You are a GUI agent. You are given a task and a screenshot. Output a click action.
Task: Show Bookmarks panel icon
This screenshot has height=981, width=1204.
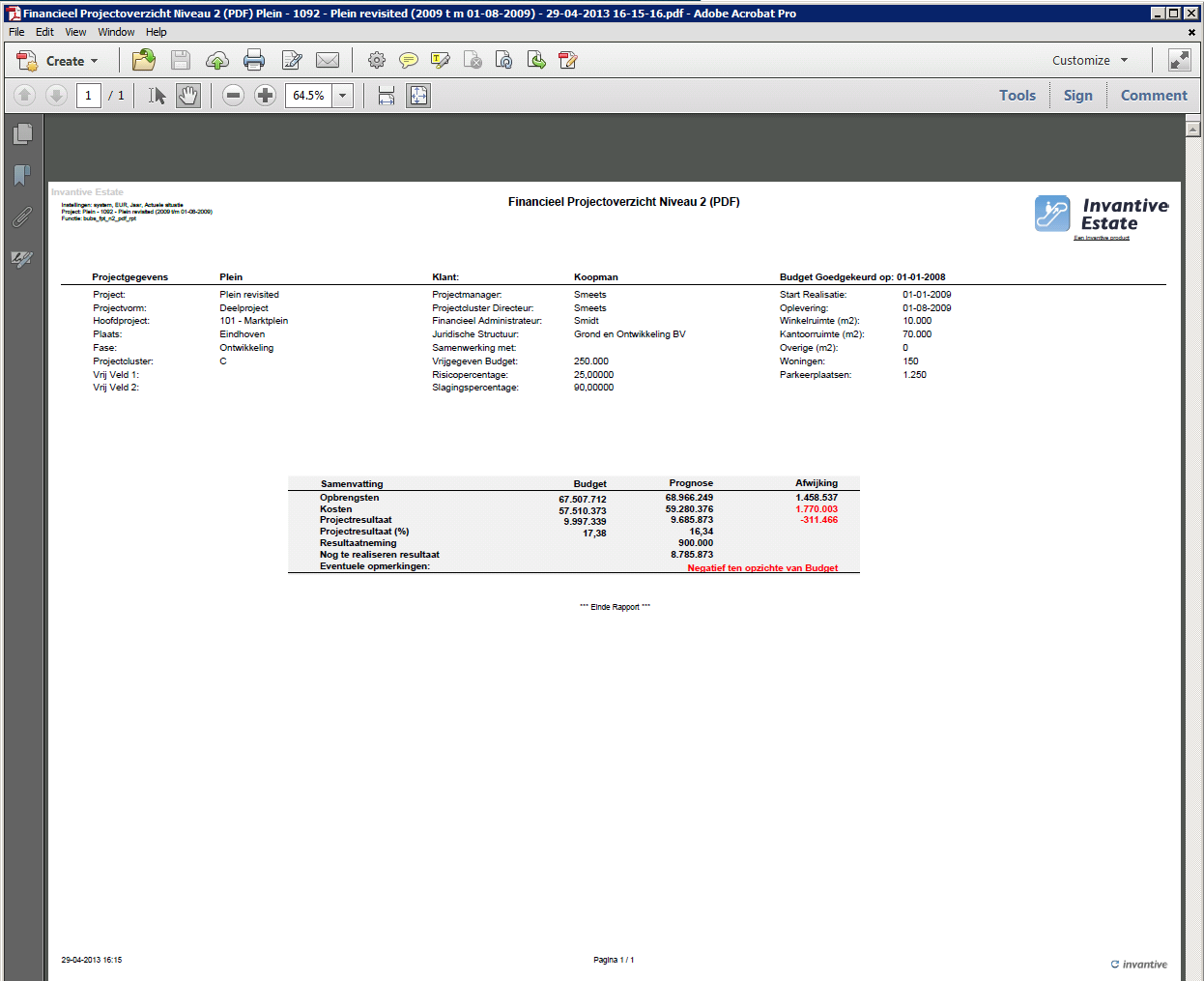pos(22,175)
